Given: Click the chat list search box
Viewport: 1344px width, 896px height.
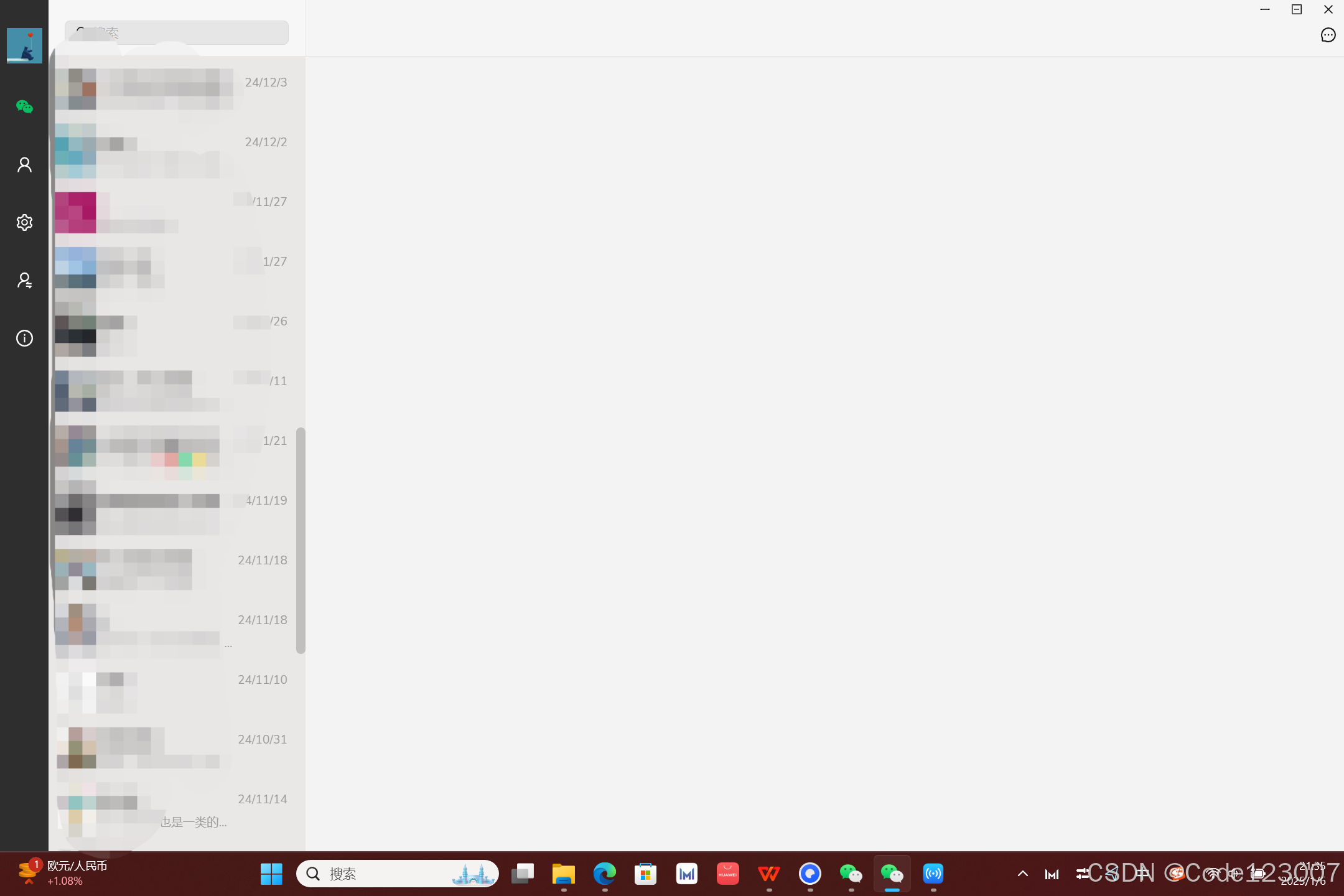Looking at the screenshot, I should [x=177, y=32].
